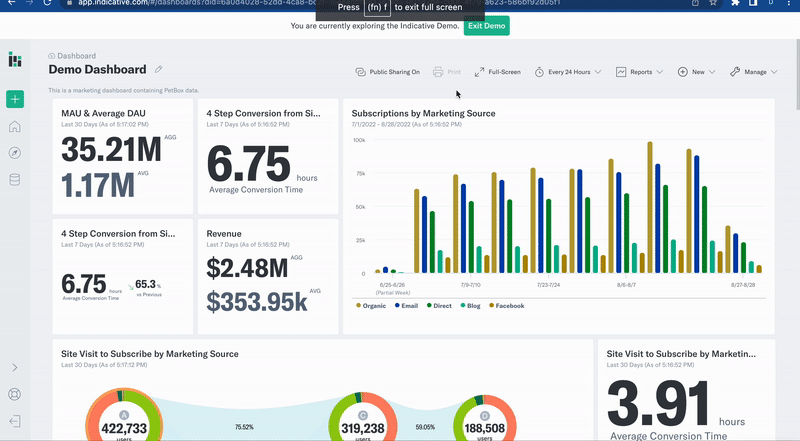The width and height of the screenshot is (800, 441).
Task: Click the $353.95k average revenue value
Action: point(257,302)
